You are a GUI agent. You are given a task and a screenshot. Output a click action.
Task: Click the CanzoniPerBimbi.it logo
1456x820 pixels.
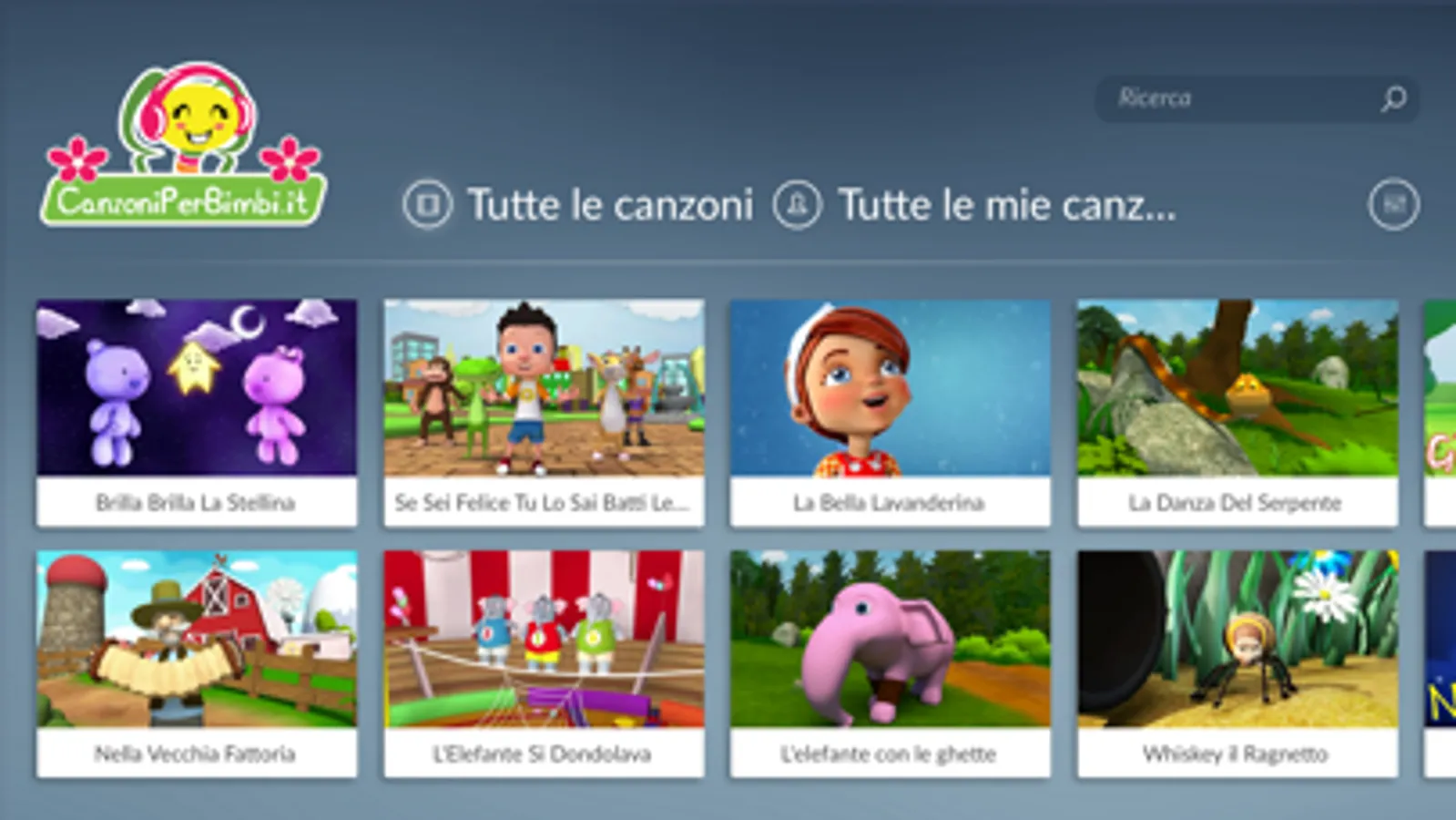pos(183,144)
